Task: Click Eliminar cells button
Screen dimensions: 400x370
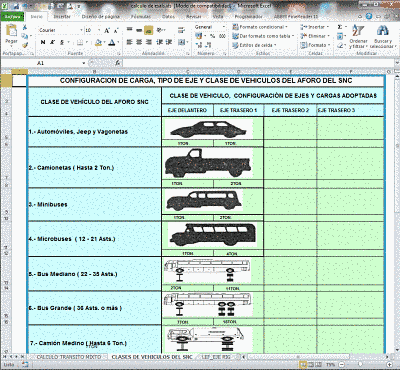Action: coord(315,36)
